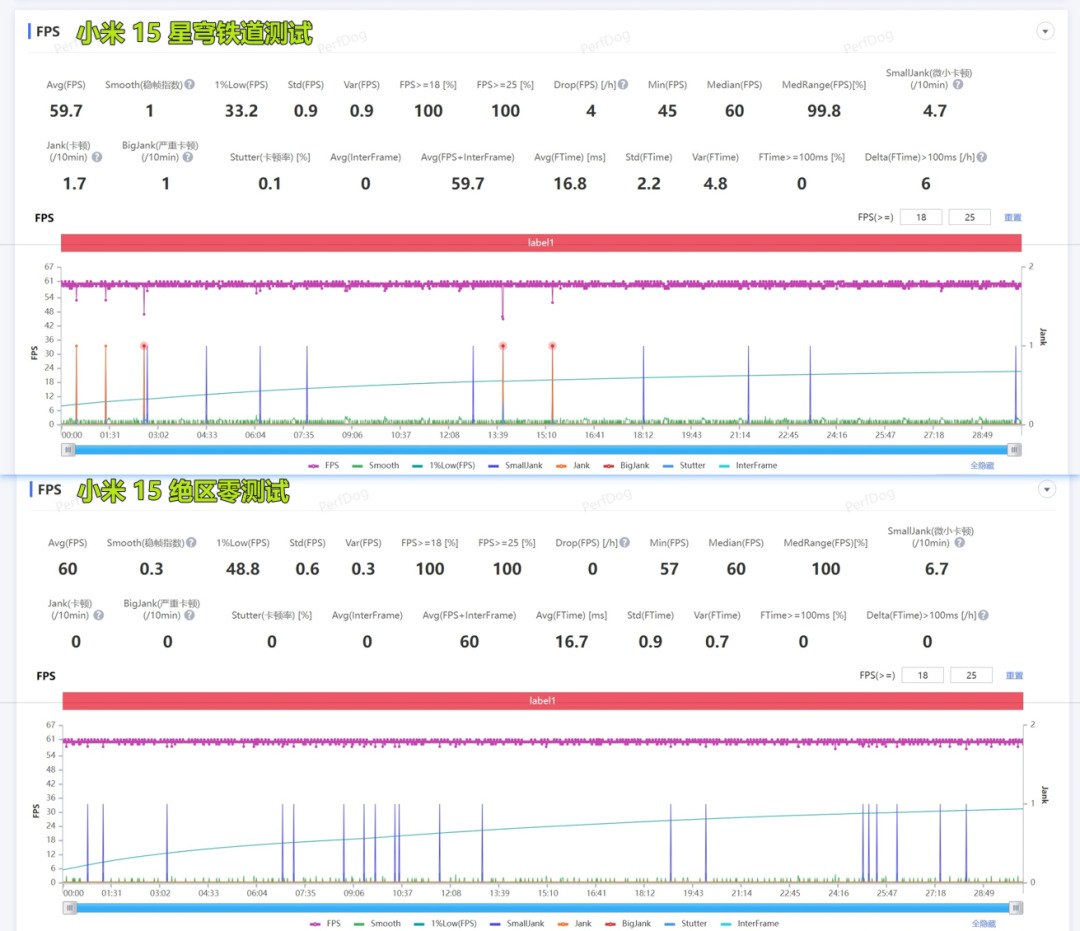Click the BigJank red marker near 13:39
This screenshot has height=931, width=1080.
pos(503,346)
